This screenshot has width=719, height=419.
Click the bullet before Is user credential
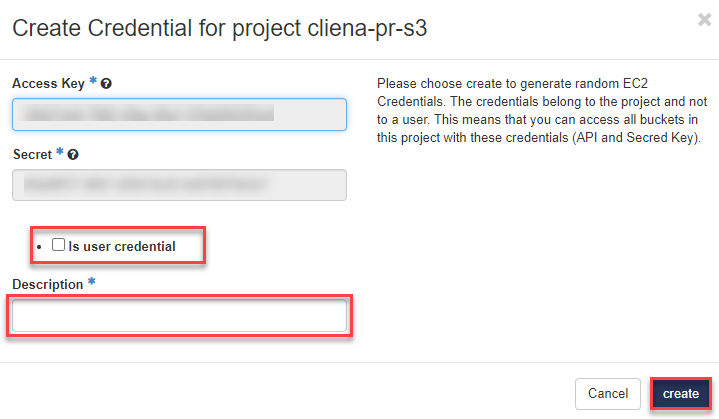tap(39, 247)
